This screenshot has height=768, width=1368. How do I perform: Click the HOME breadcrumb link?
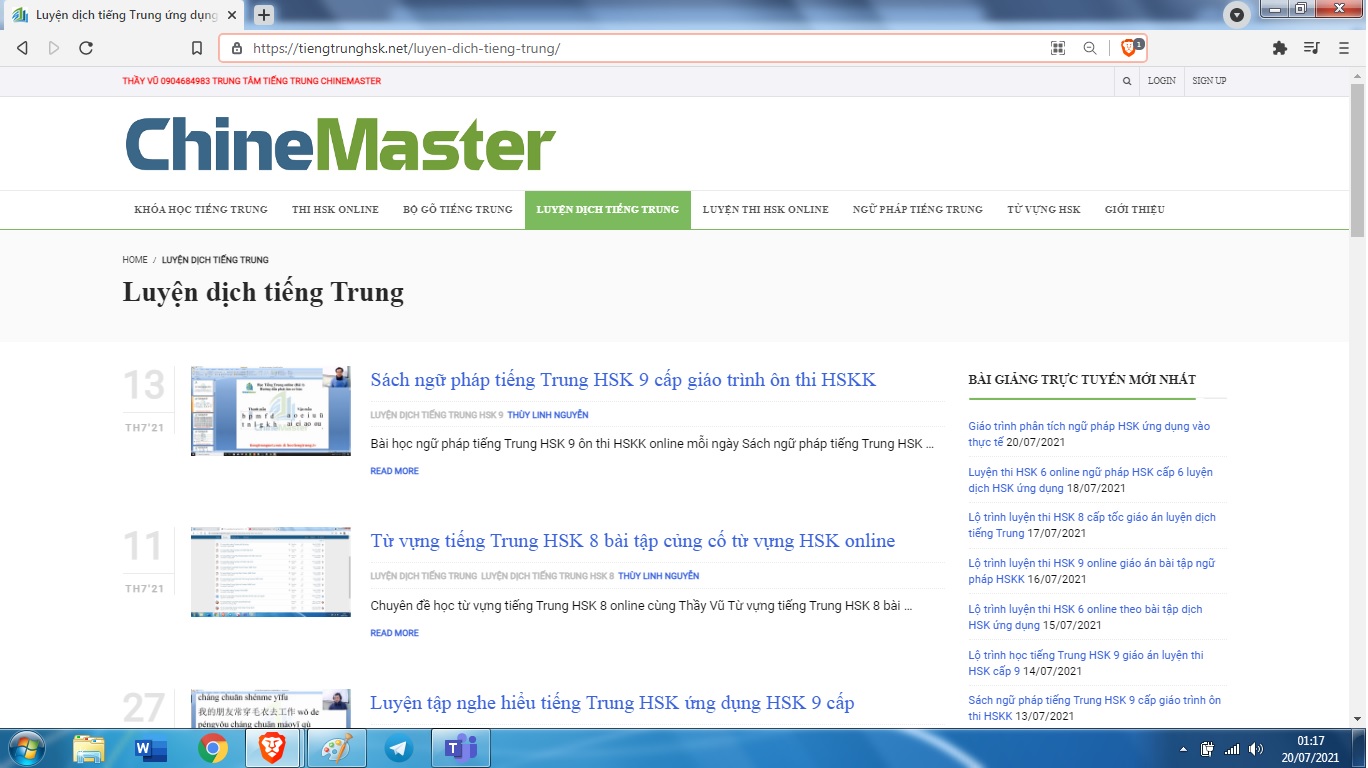click(x=135, y=260)
